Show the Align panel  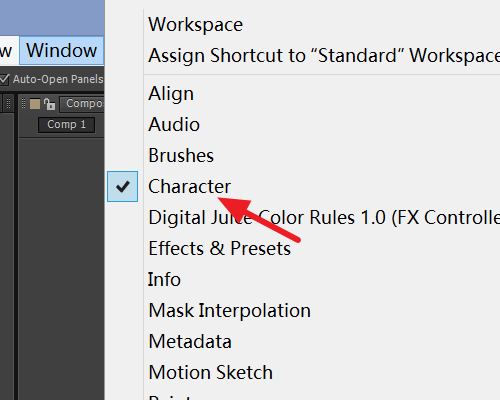pos(171,94)
